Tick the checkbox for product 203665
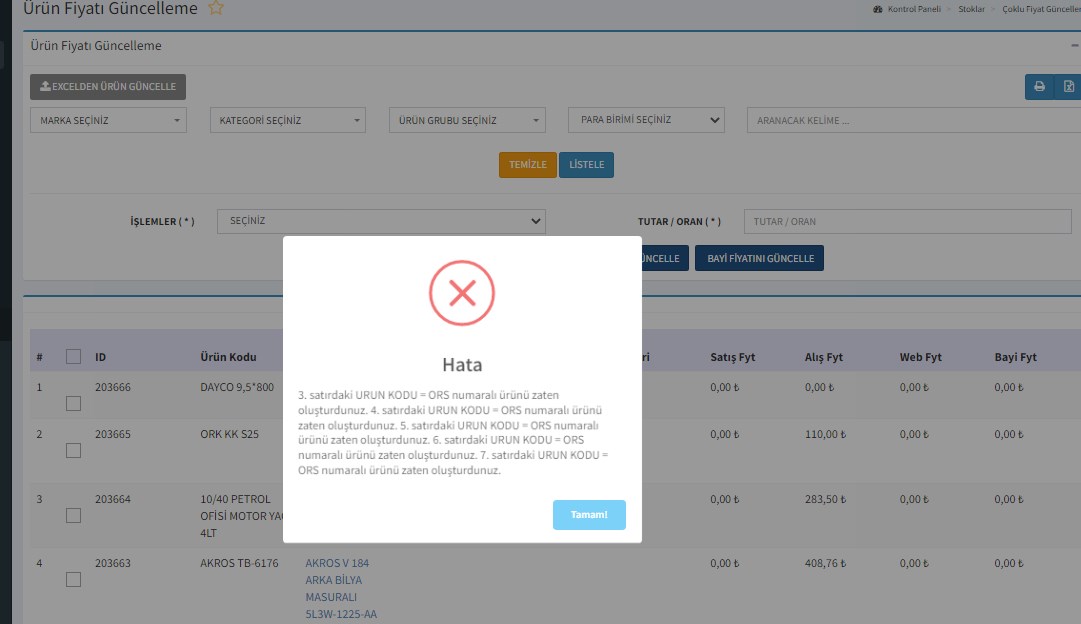Screen dimensions: 1081x624 point(73,451)
